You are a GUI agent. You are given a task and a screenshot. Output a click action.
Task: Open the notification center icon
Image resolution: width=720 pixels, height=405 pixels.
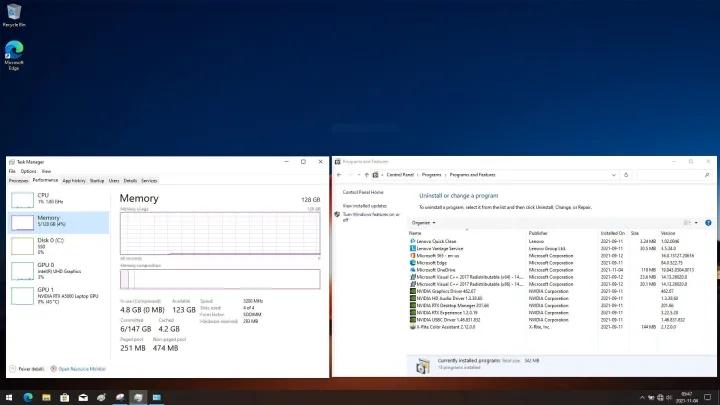(x=708, y=397)
